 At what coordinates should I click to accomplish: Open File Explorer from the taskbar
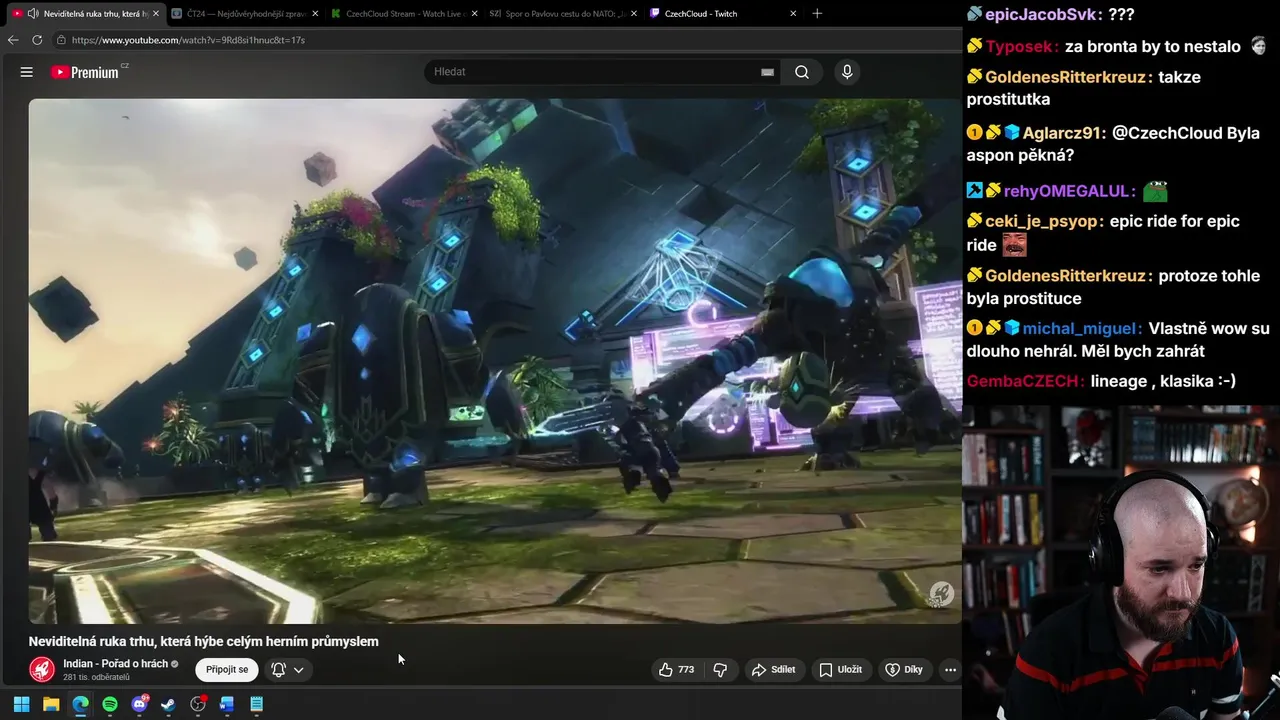click(x=51, y=704)
